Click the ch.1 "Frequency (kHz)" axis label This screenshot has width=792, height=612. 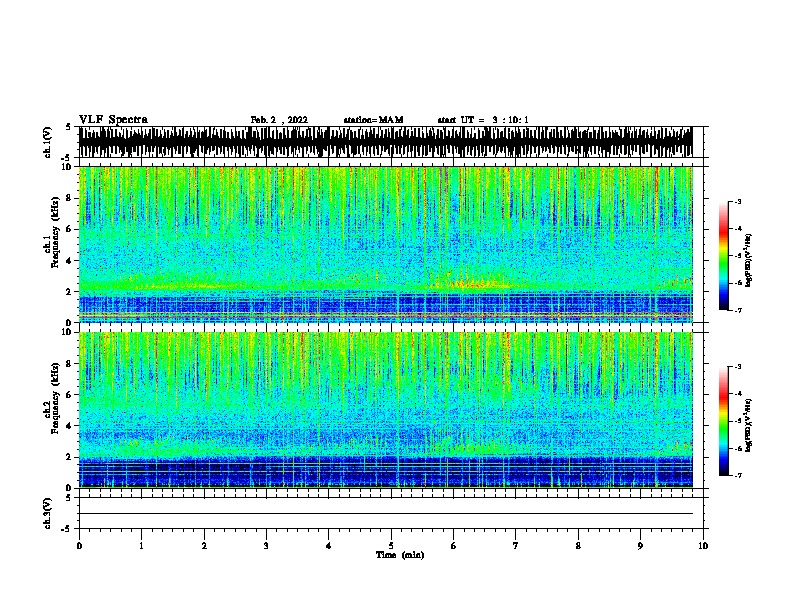(x=55, y=232)
